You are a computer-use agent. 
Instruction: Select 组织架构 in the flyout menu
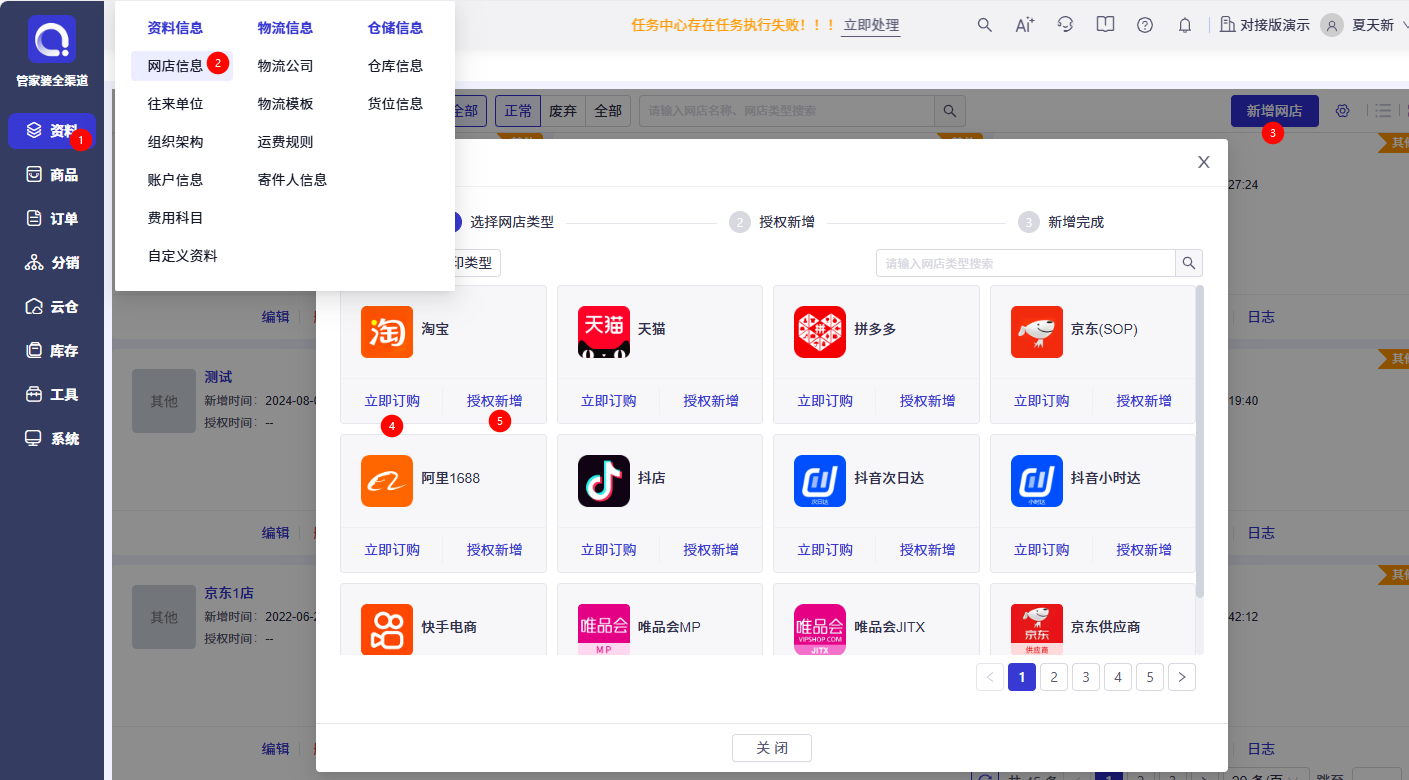coord(176,142)
